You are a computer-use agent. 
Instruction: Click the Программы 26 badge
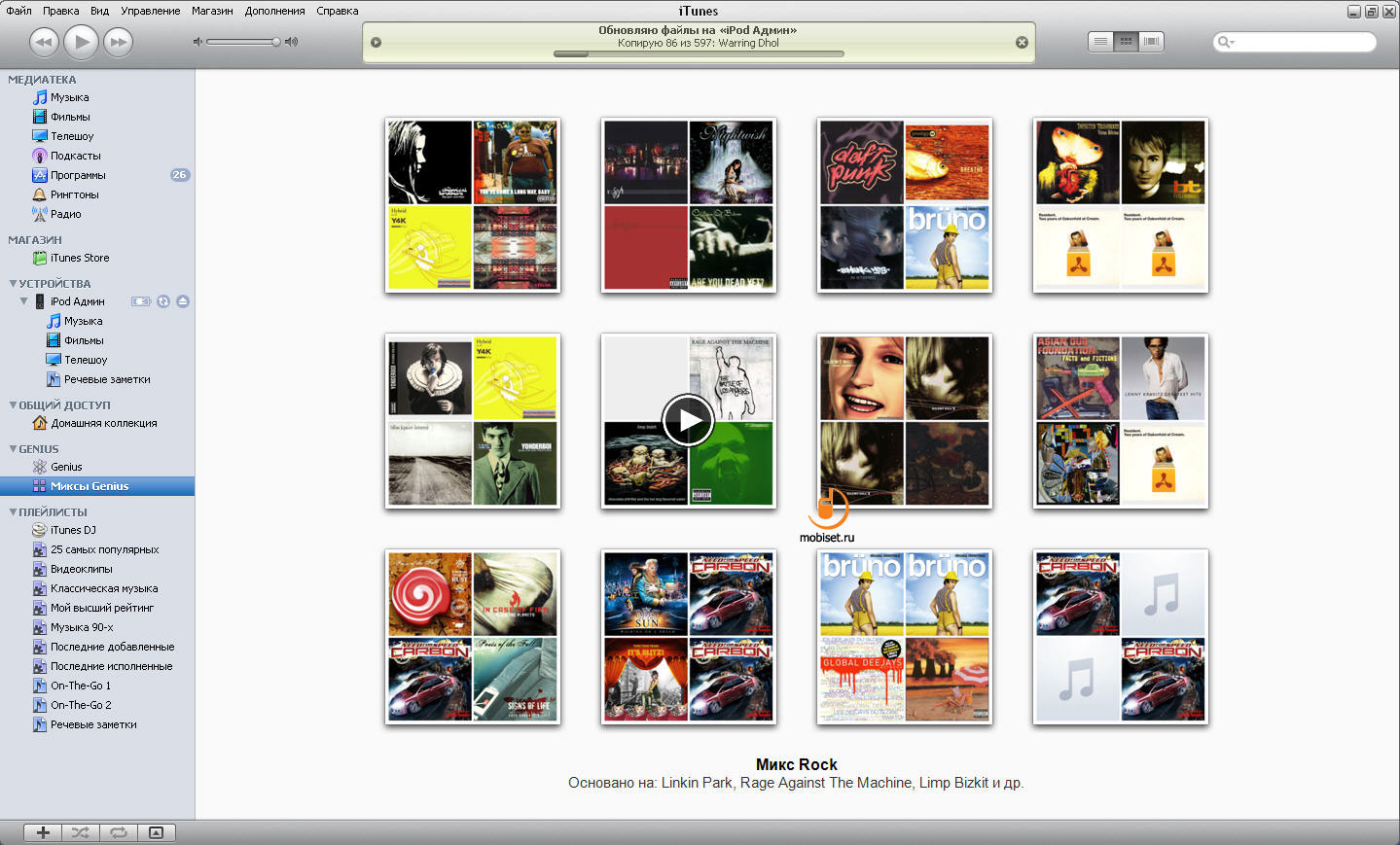pos(180,175)
